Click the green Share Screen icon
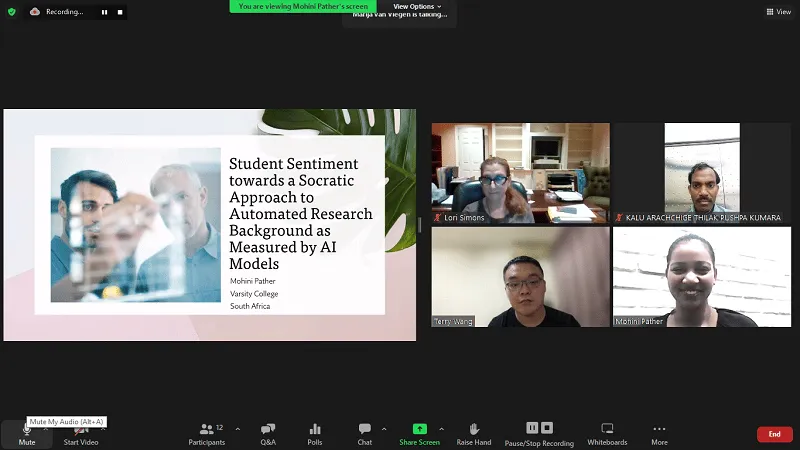The height and width of the screenshot is (450, 800). tap(419, 429)
